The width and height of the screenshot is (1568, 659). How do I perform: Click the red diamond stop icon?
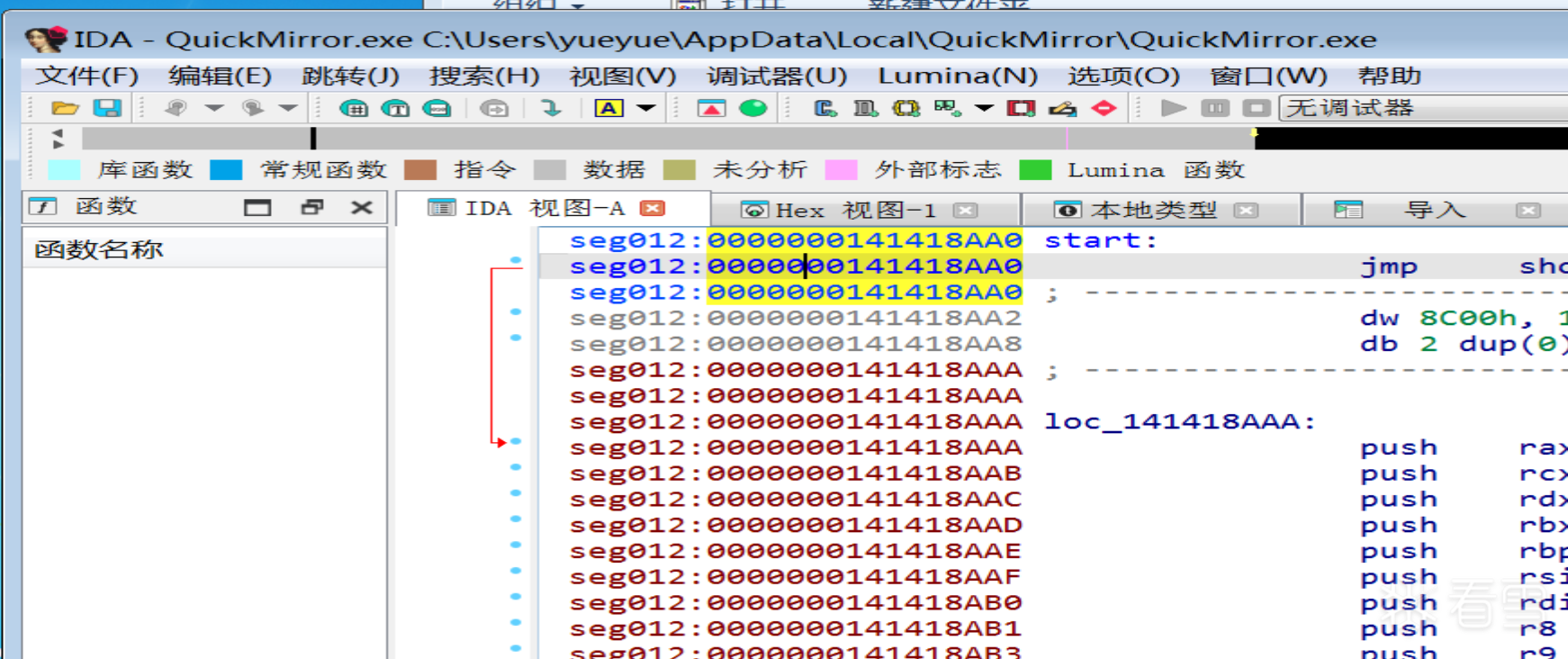pos(1104,109)
